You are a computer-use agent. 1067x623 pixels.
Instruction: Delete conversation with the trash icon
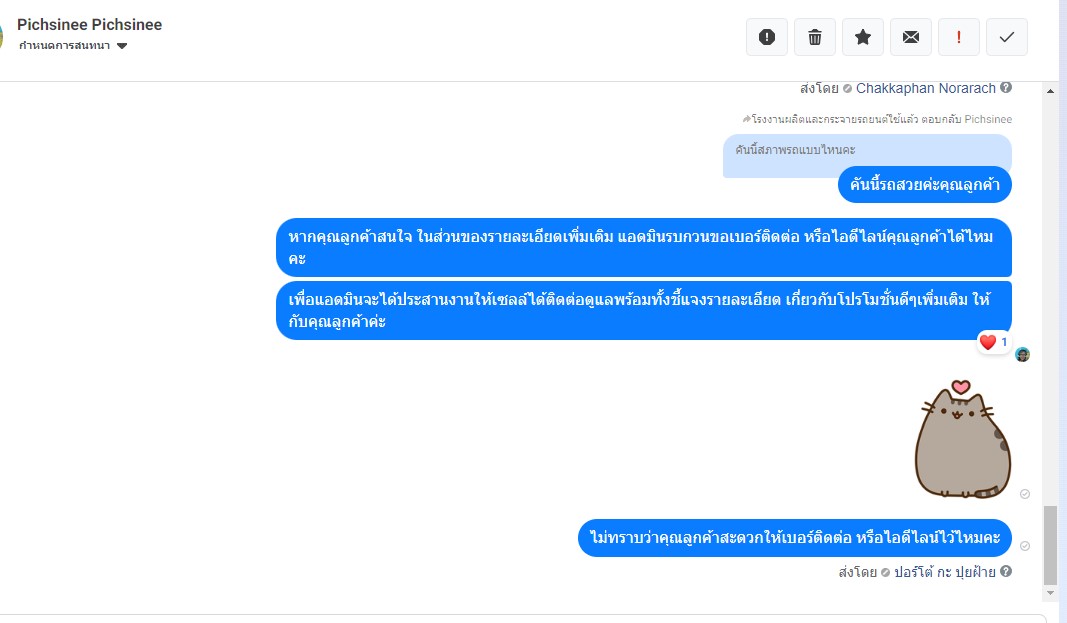(x=815, y=37)
